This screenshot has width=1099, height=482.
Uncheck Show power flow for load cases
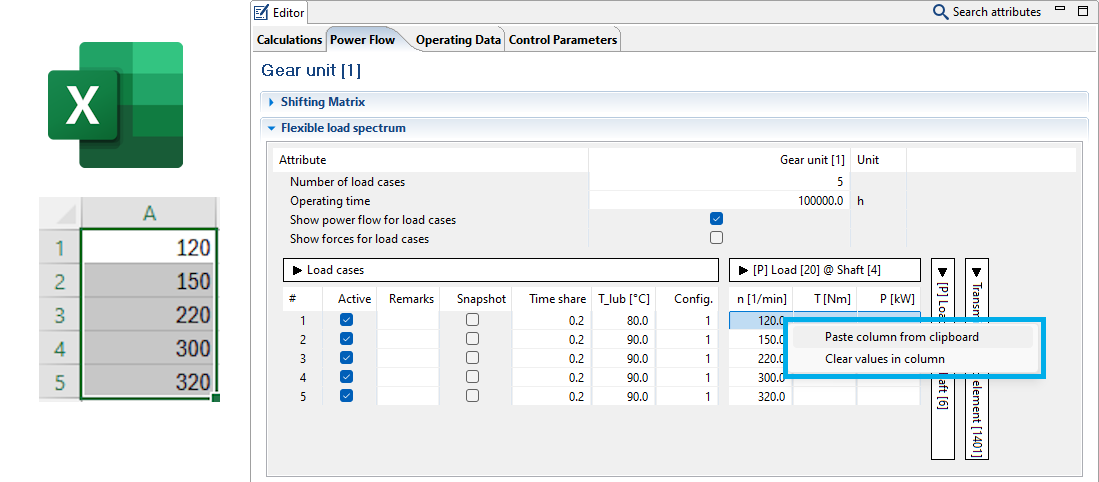pos(716,219)
